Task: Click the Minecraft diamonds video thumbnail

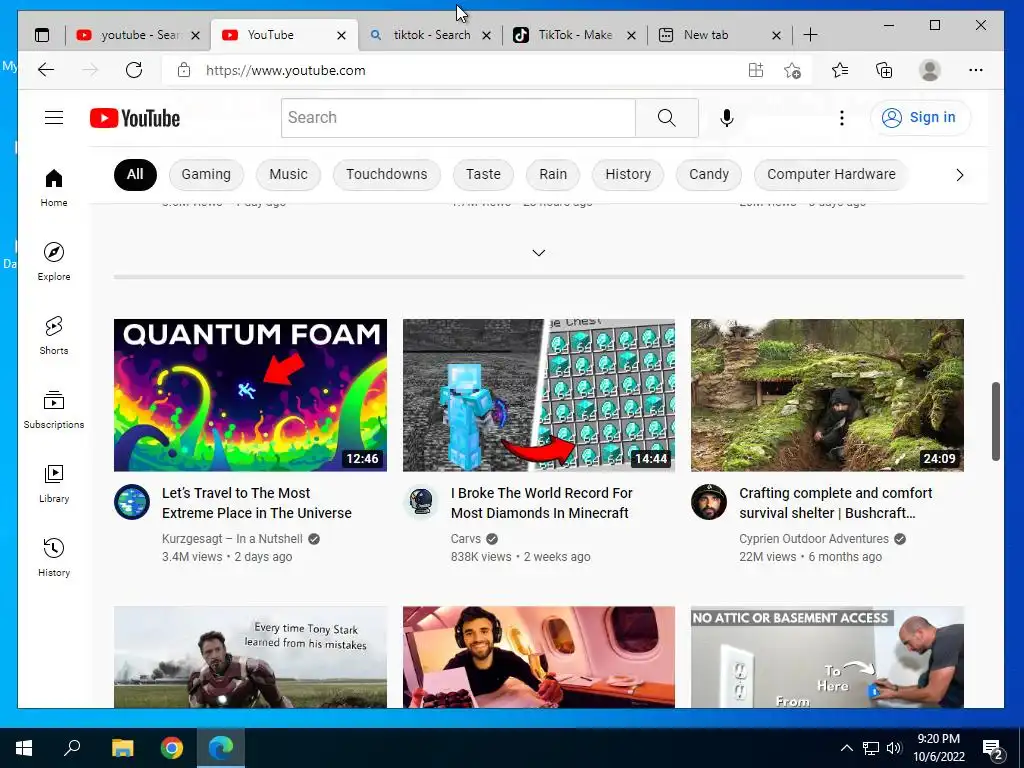Action: (x=539, y=395)
